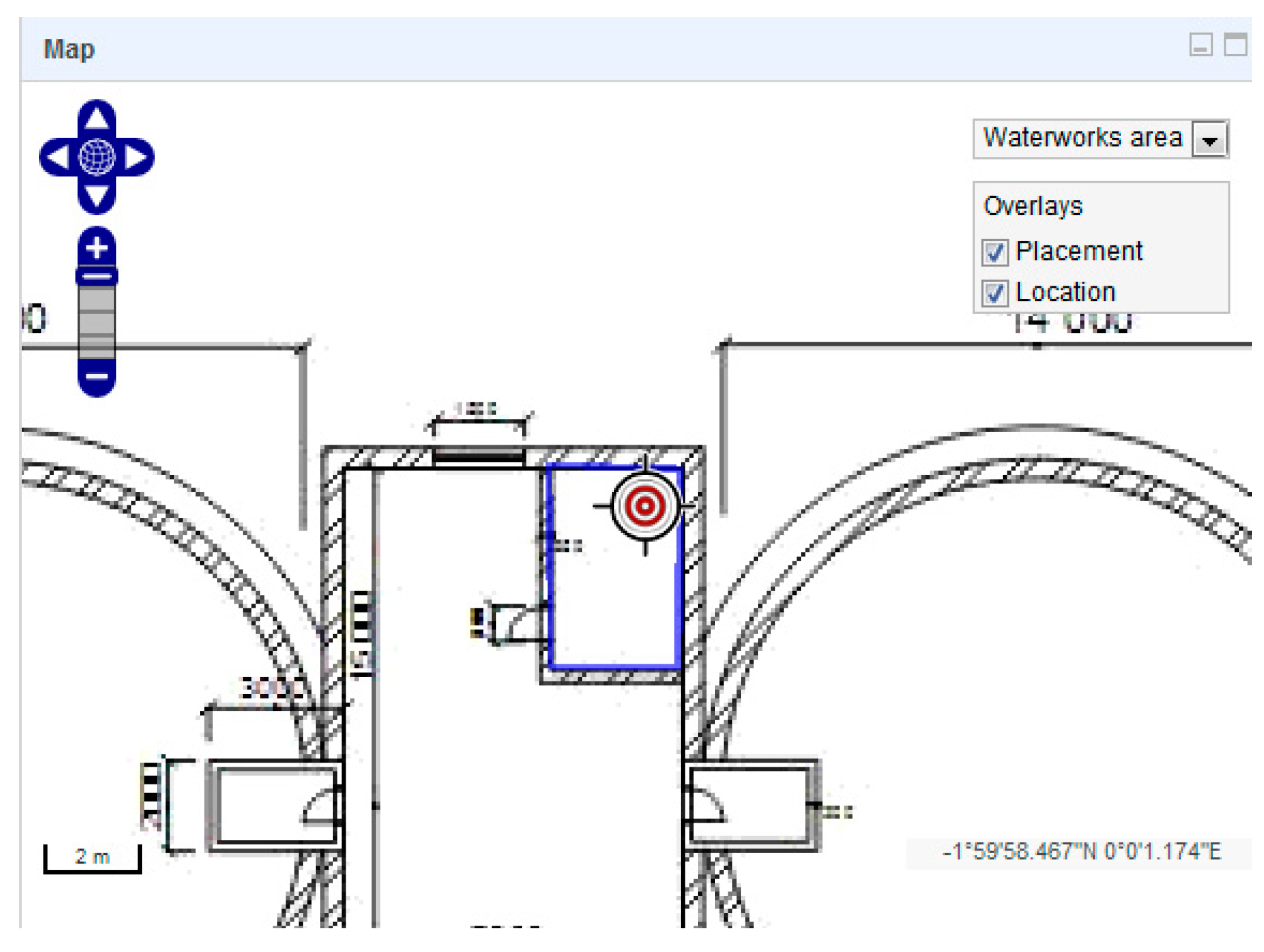This screenshot has width=1264, height=952.
Task: Open the Waterworks area dropdown arrow
Action: (x=1209, y=139)
